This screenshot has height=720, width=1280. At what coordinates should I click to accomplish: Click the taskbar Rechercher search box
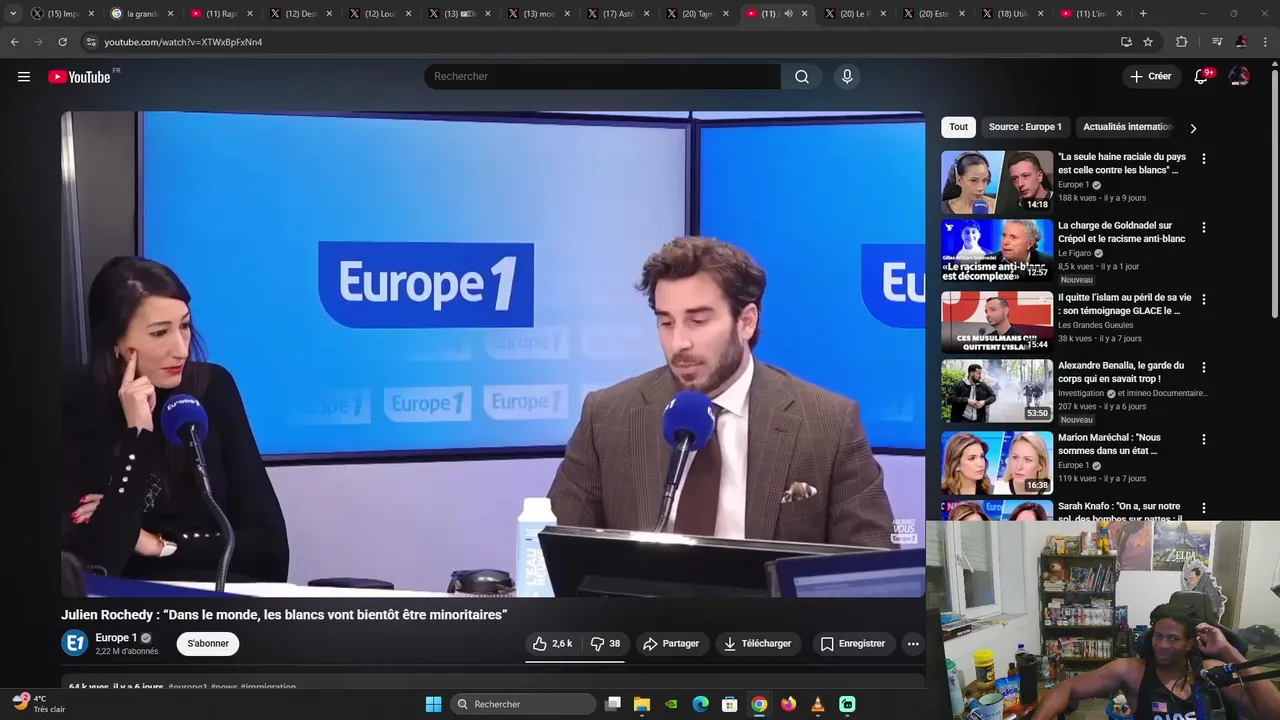(x=523, y=704)
